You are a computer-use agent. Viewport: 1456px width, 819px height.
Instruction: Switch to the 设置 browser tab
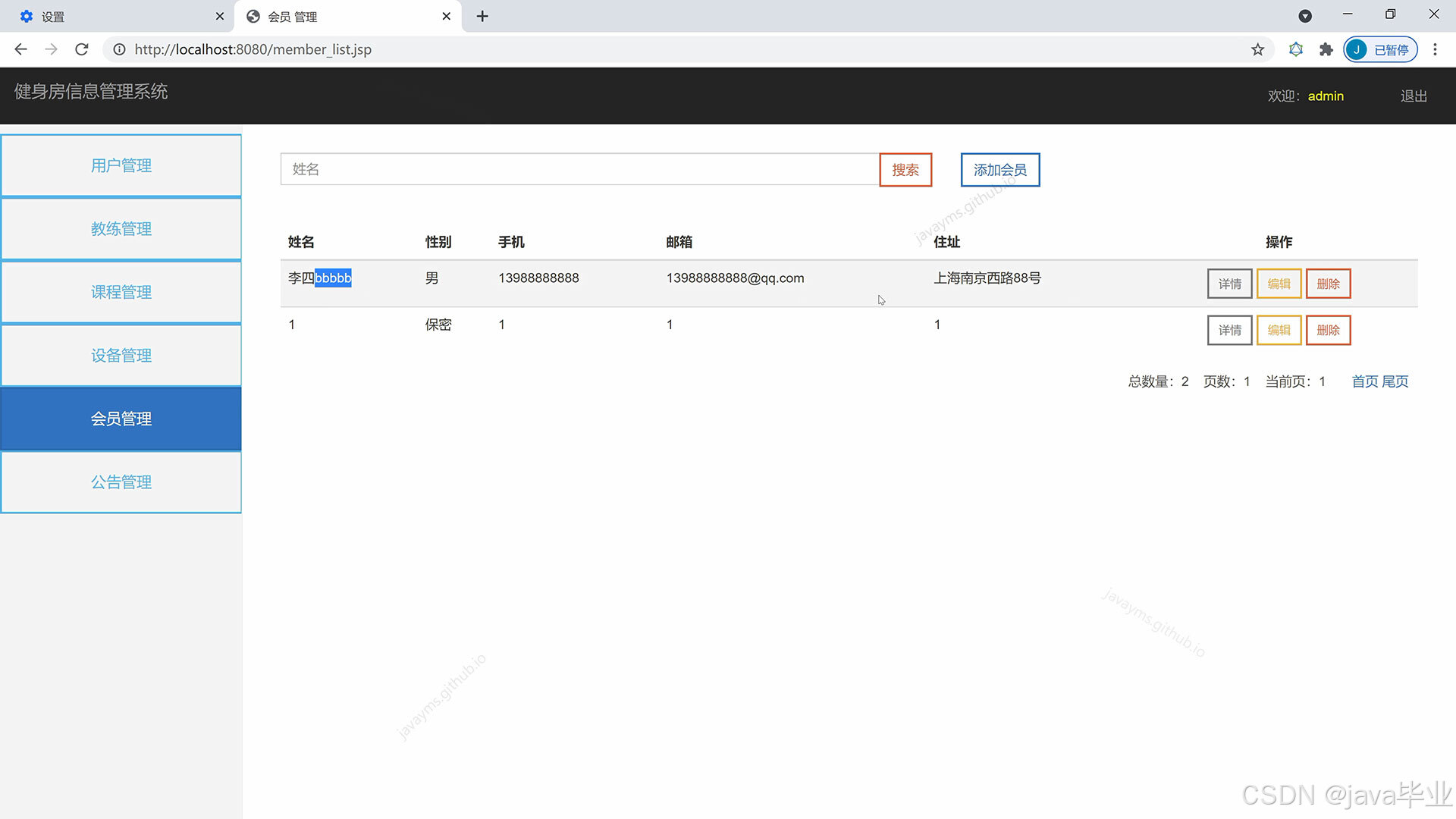pos(118,16)
